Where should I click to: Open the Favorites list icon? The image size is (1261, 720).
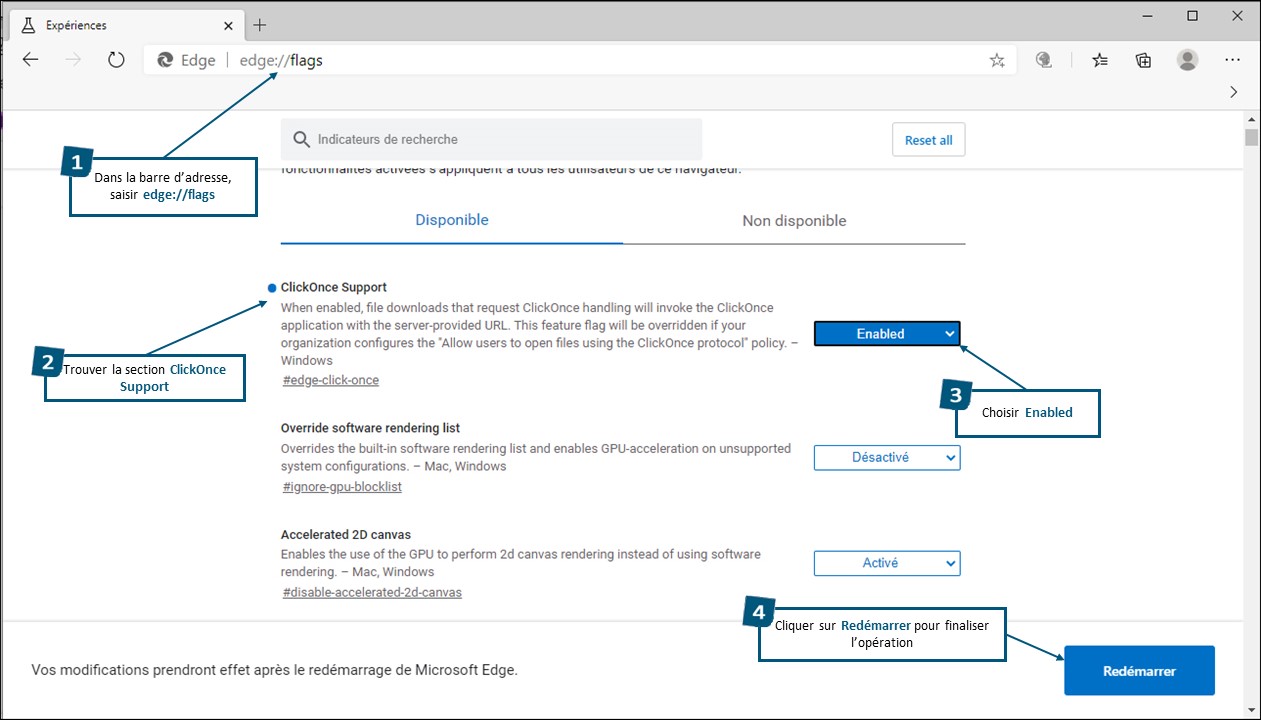point(1100,60)
